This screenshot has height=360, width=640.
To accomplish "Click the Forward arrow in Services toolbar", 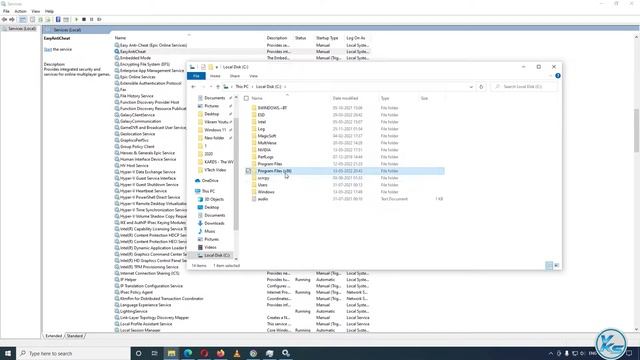I will click(12, 19).
